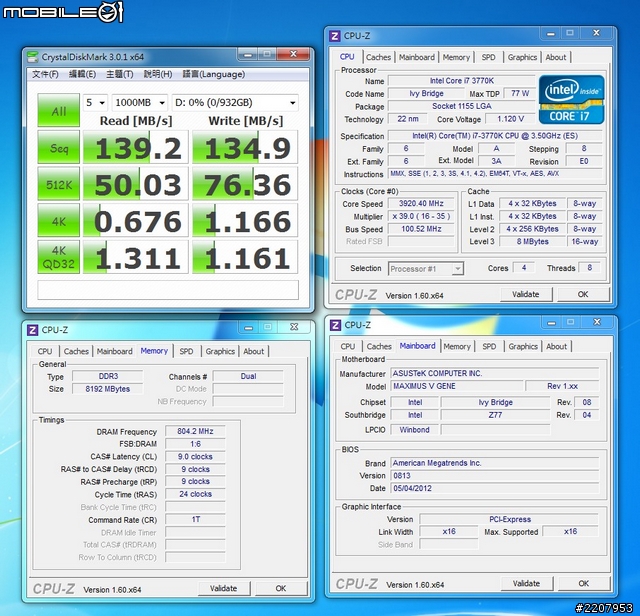Screen dimensions: 640x616
Task: Click the 512K read result 50.03
Action: click(x=136, y=184)
